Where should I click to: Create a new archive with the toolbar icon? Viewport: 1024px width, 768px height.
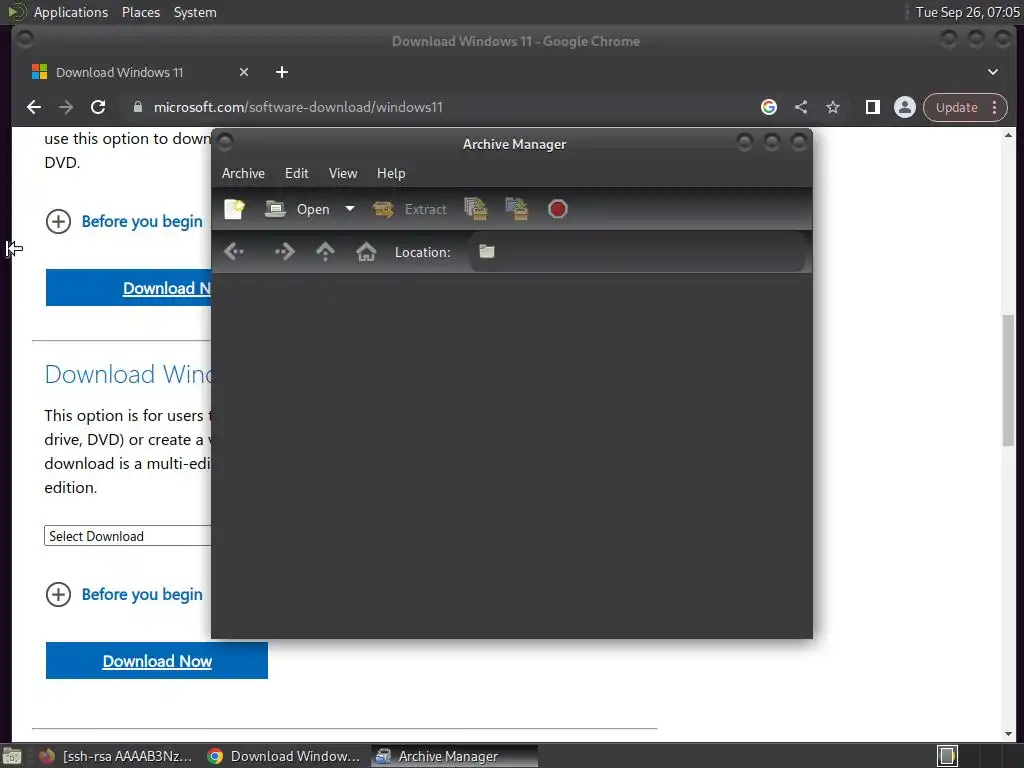(x=234, y=209)
